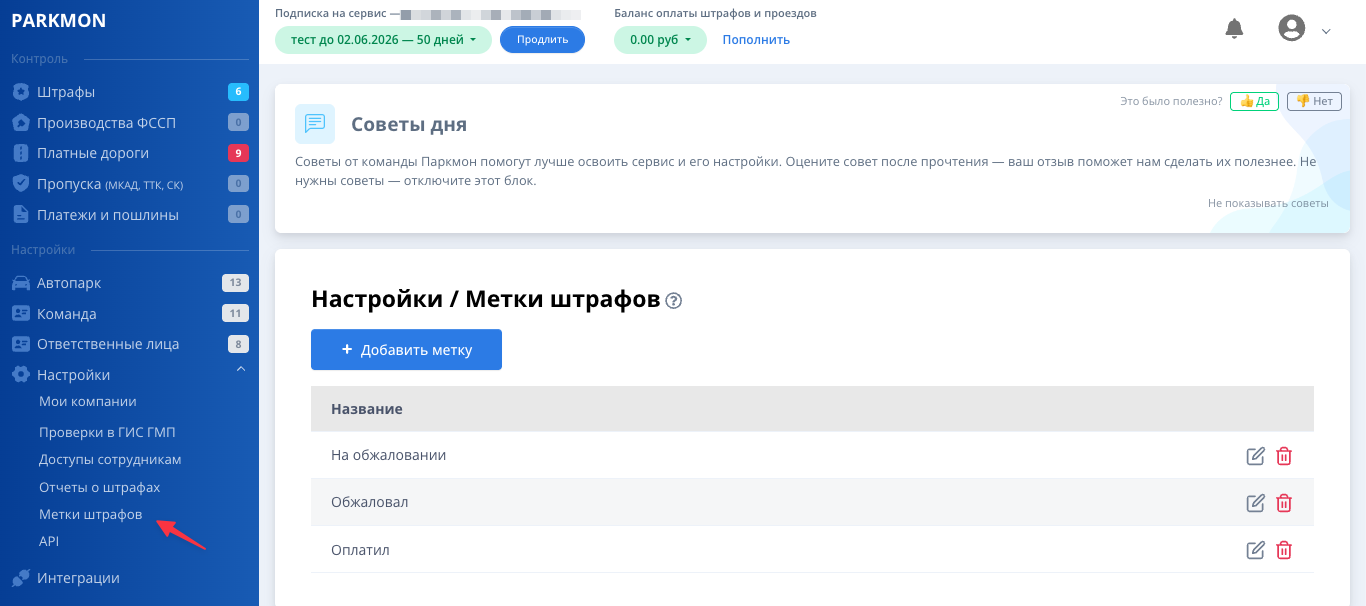Click «Не показывать советы» to hide tips
The image size is (1366, 606).
pyautogui.click(x=1267, y=203)
